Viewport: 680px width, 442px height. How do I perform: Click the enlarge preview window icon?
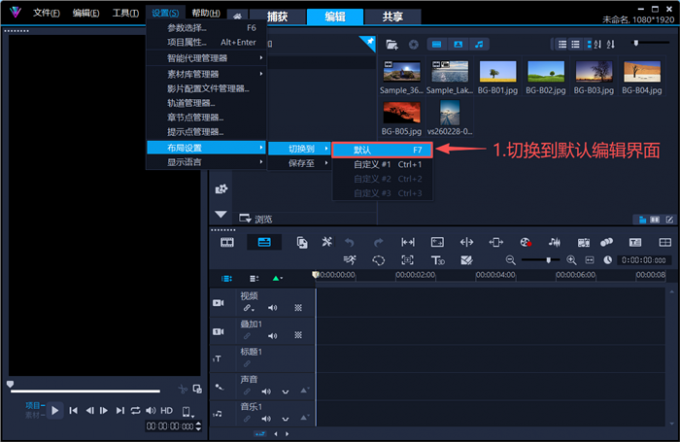[197, 389]
